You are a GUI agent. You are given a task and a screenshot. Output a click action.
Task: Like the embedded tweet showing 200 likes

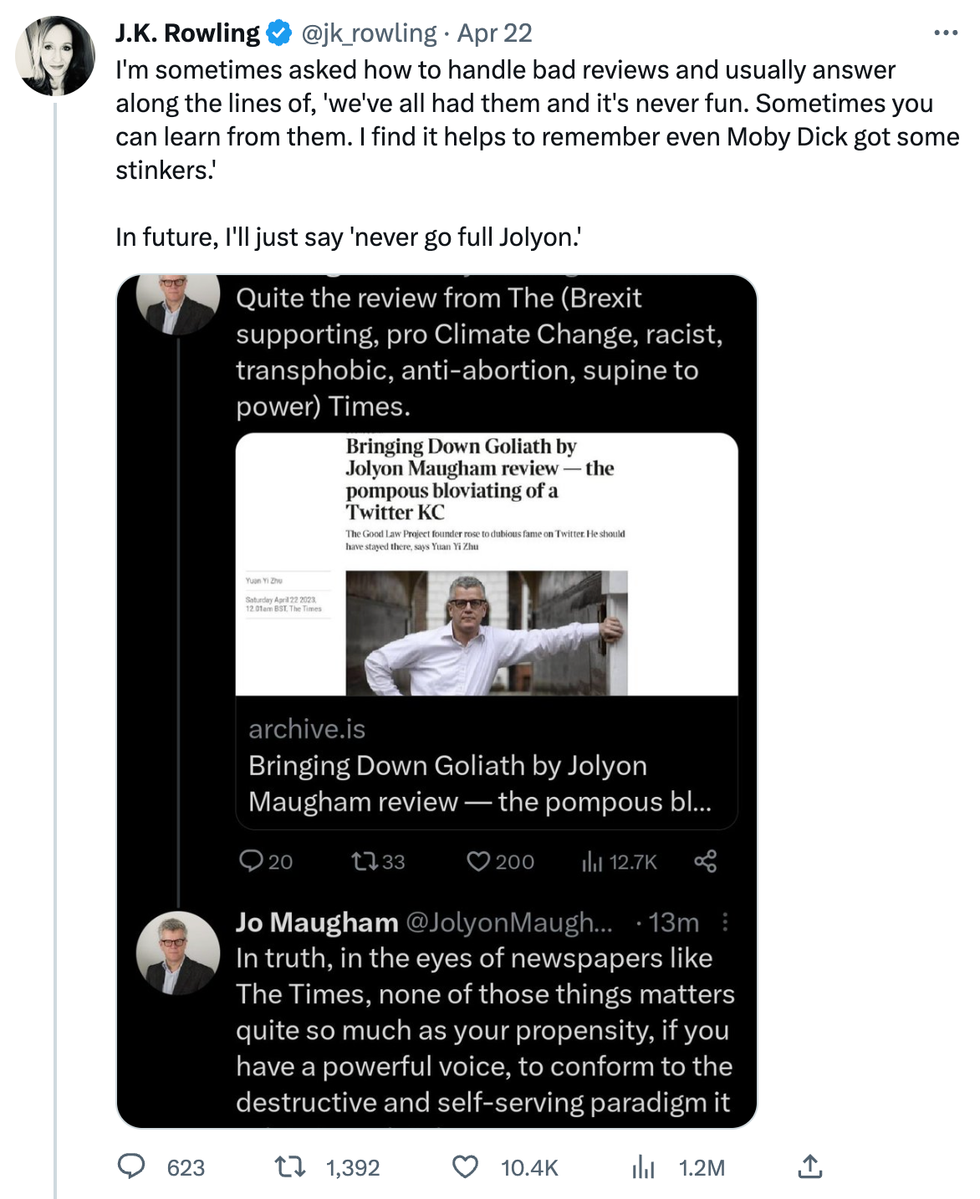click(x=480, y=861)
